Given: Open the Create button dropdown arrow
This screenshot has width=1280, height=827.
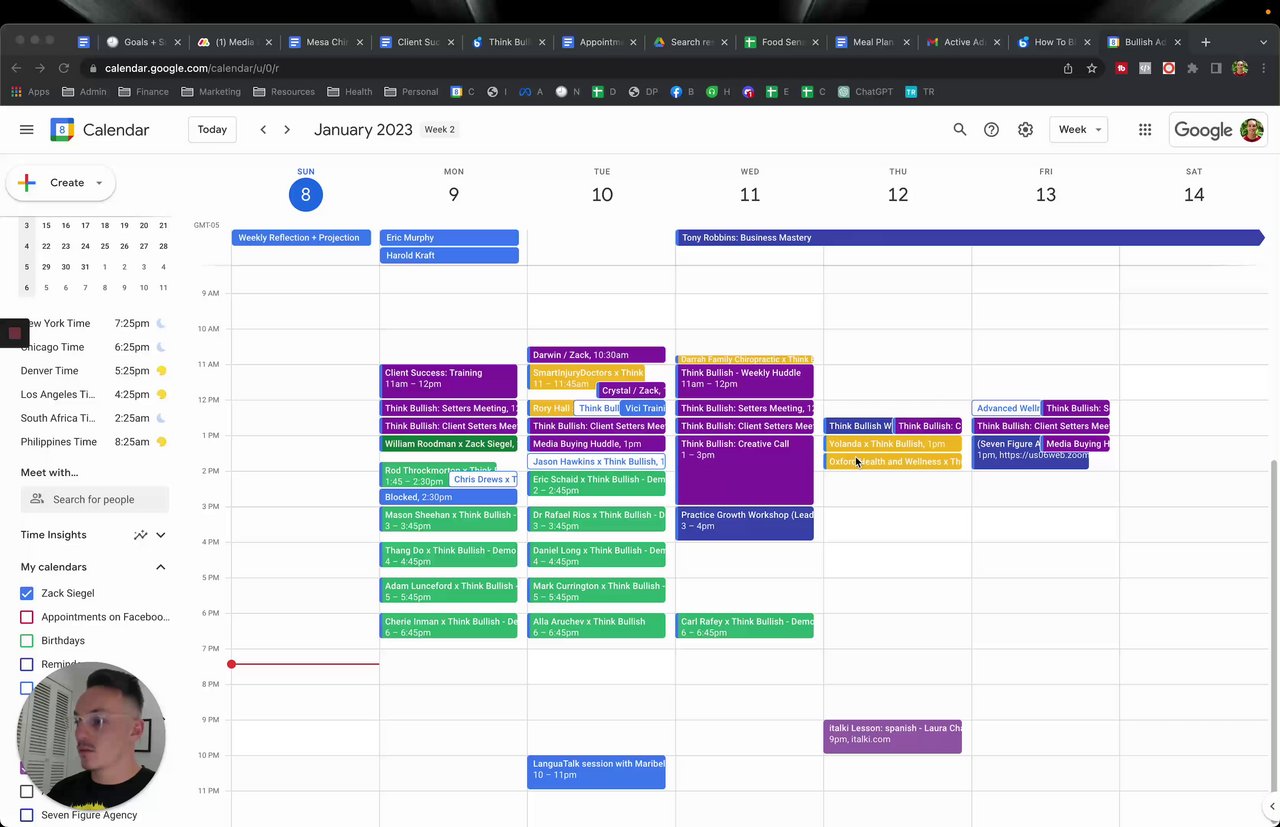Looking at the screenshot, I should pyautogui.click(x=99, y=183).
